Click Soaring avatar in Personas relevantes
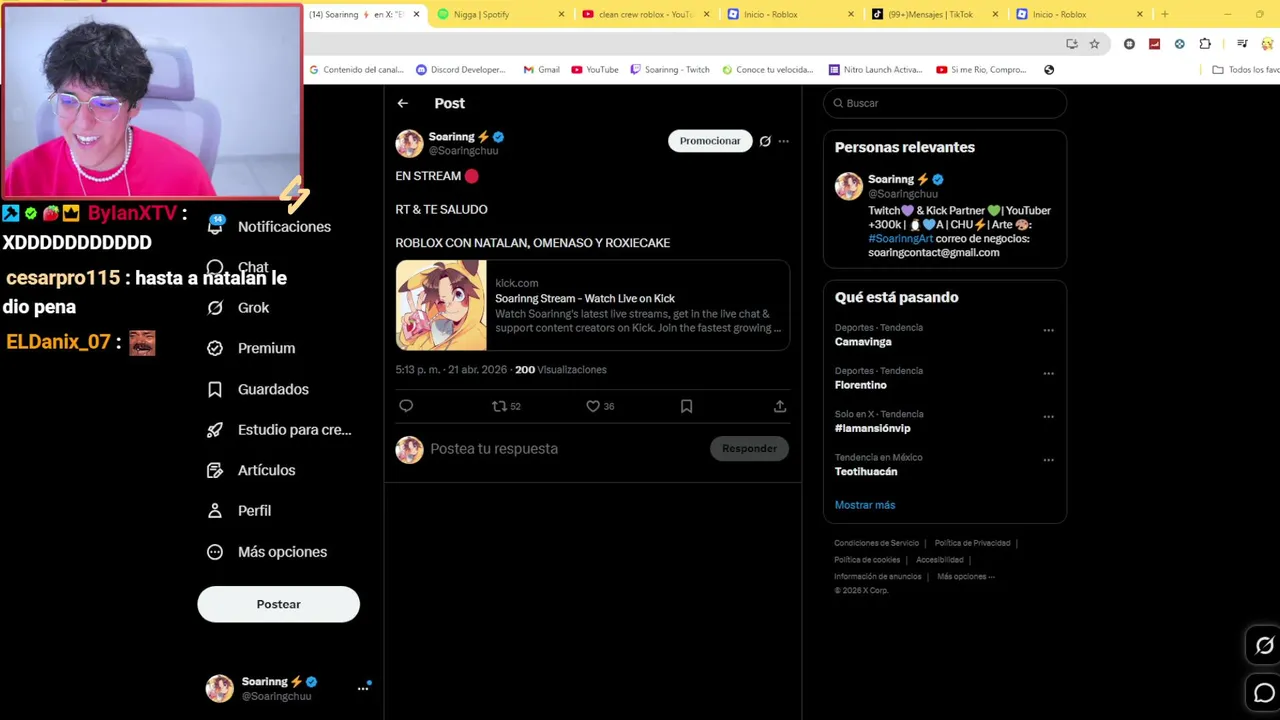The height and width of the screenshot is (720, 1280). coord(849,186)
